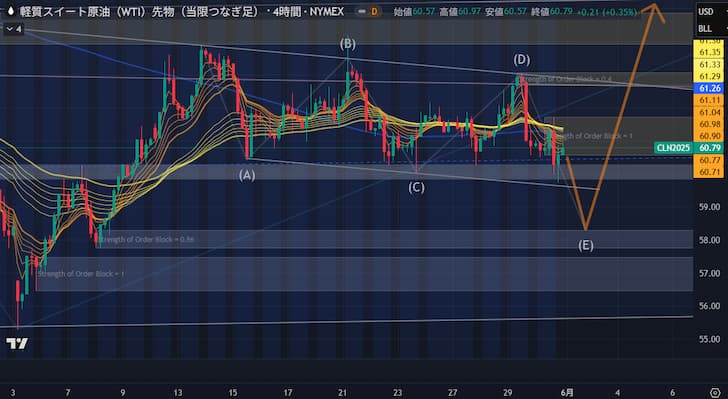Select the (D) wave label on chart
The width and height of the screenshot is (728, 399).
(x=521, y=59)
